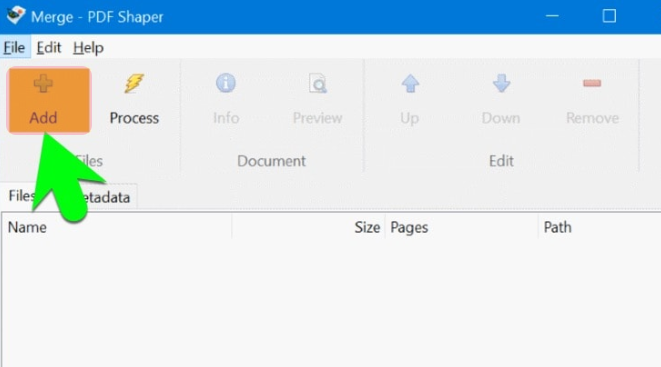This screenshot has width=661, height=367.
Task: Sort list by Size column
Action: coord(309,227)
